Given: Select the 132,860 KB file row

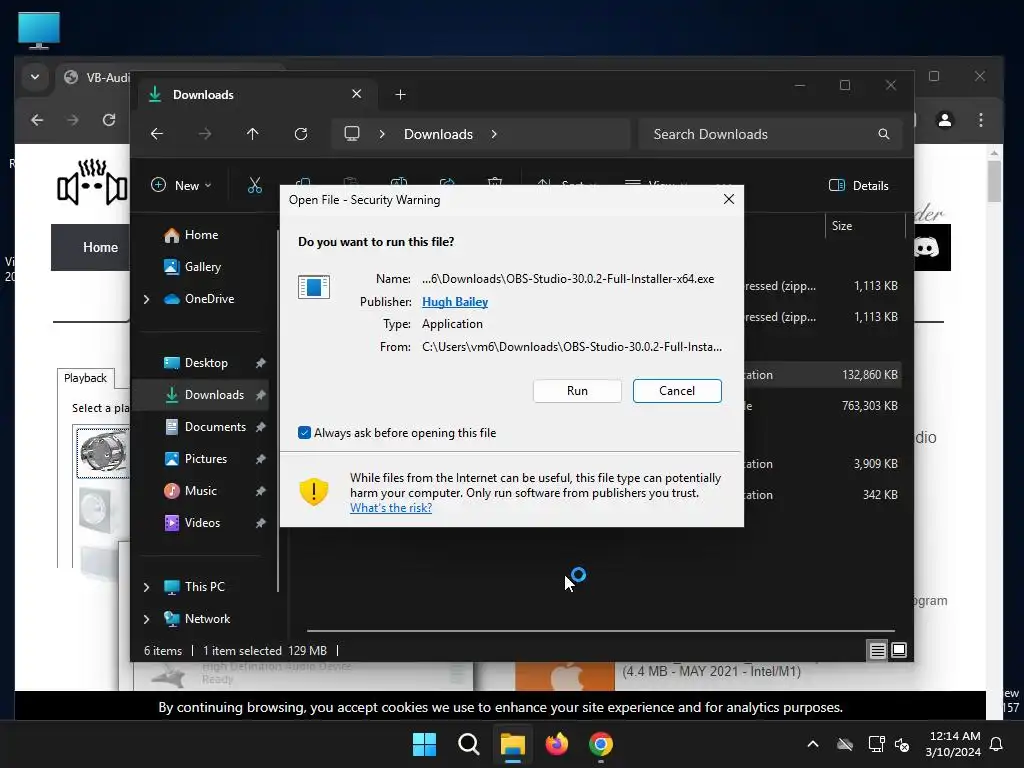Looking at the screenshot, I should click(x=823, y=375).
